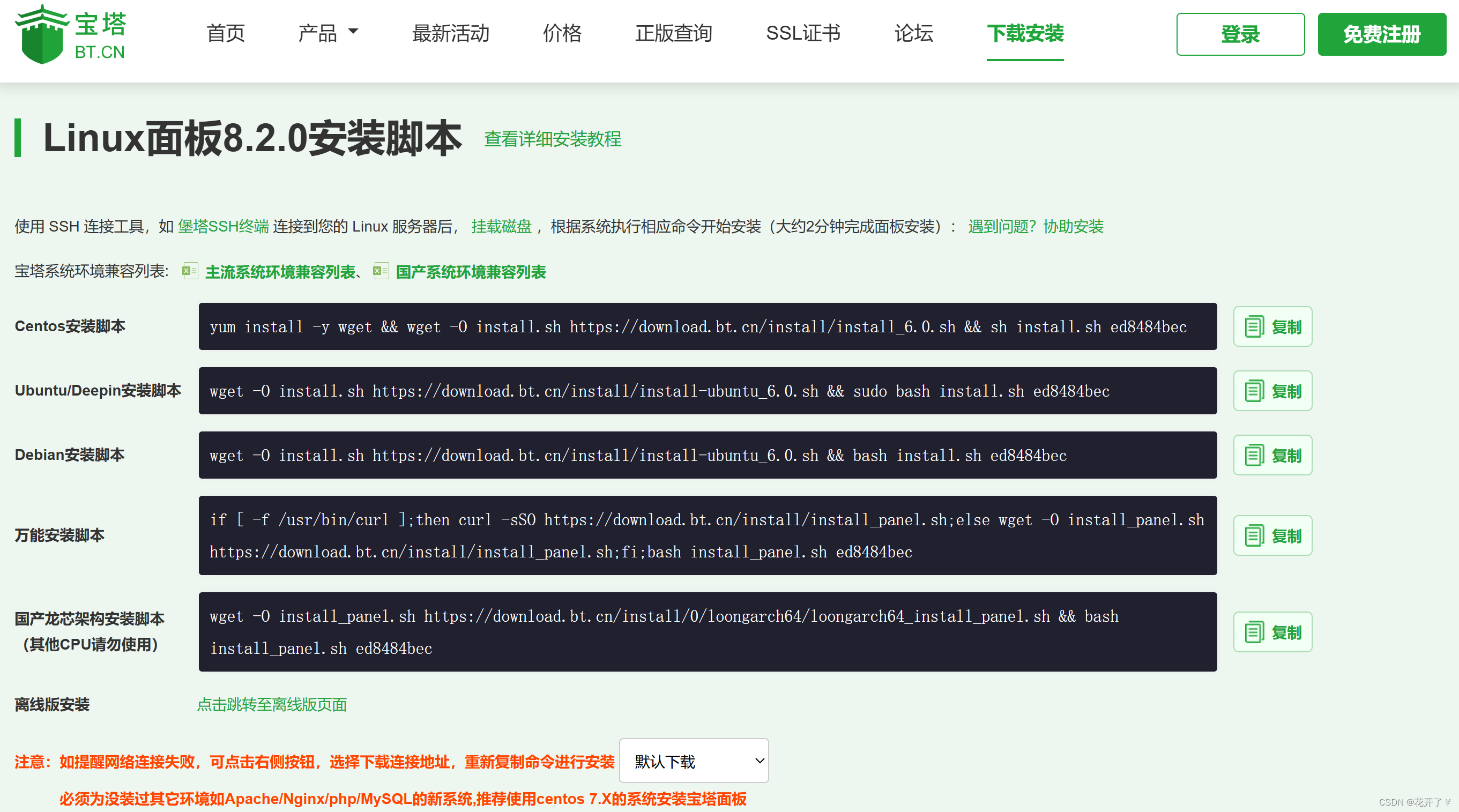The height and width of the screenshot is (812, 1459).
Task: Click Excel icon for 主流系统环境兼容列表
Action: coord(190,271)
